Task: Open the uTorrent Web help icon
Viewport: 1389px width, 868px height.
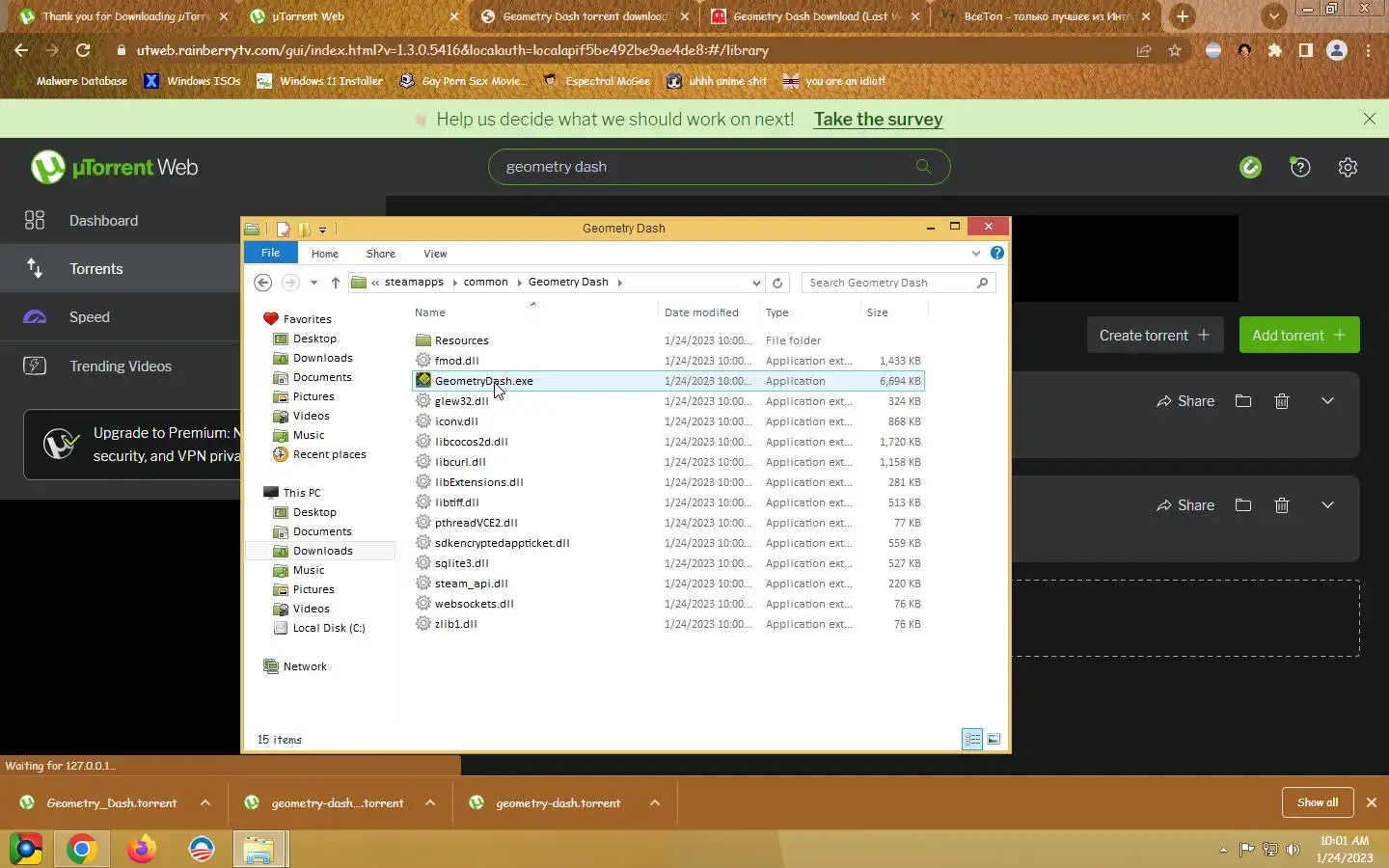Action: 1300,168
